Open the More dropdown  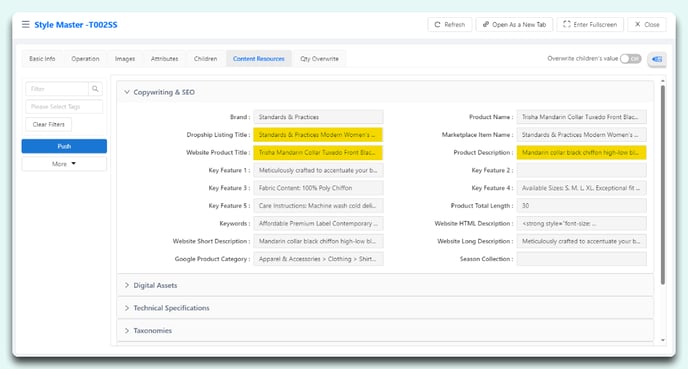[64, 164]
